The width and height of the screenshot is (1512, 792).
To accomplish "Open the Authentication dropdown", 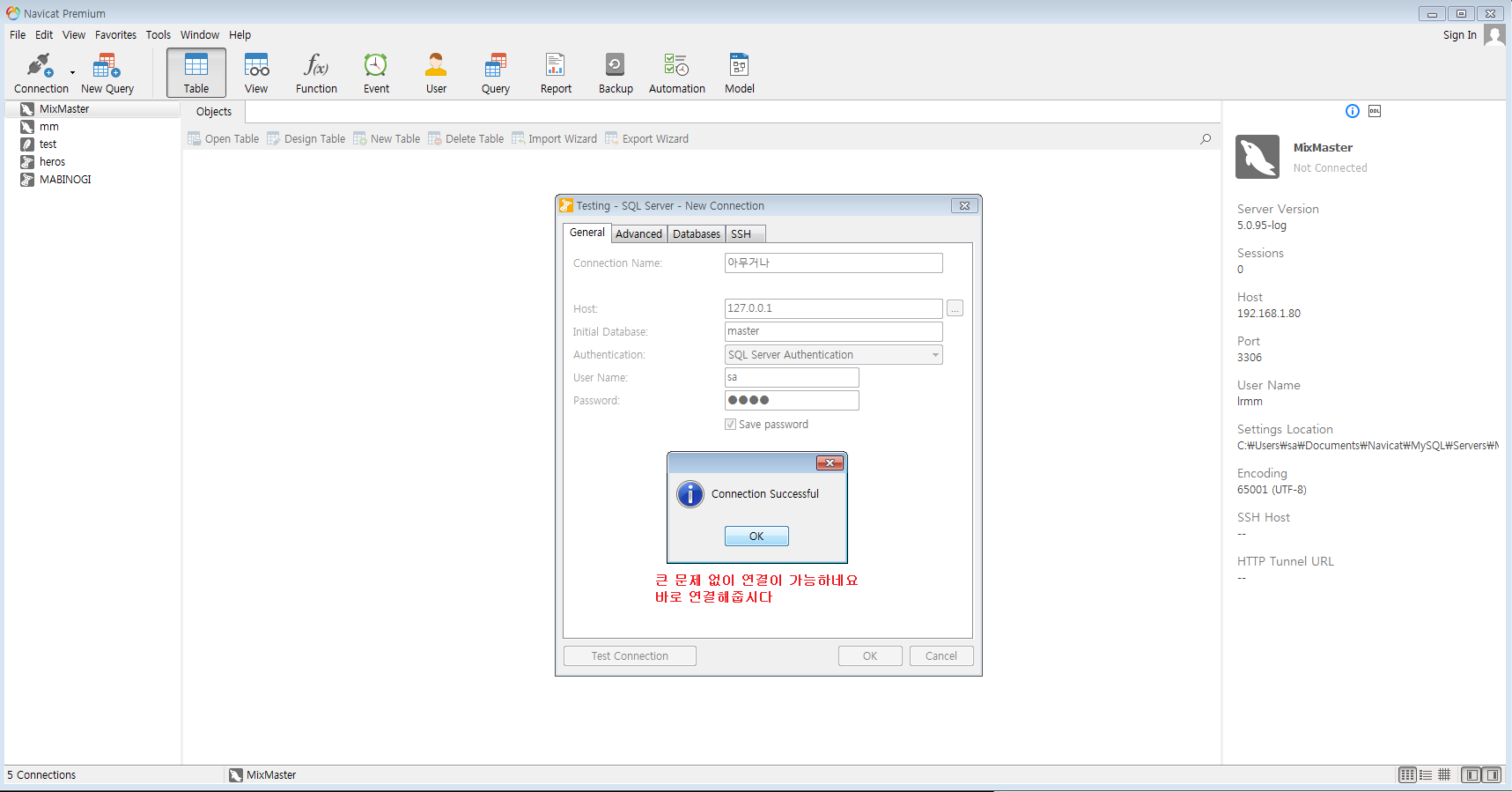I will pos(833,354).
